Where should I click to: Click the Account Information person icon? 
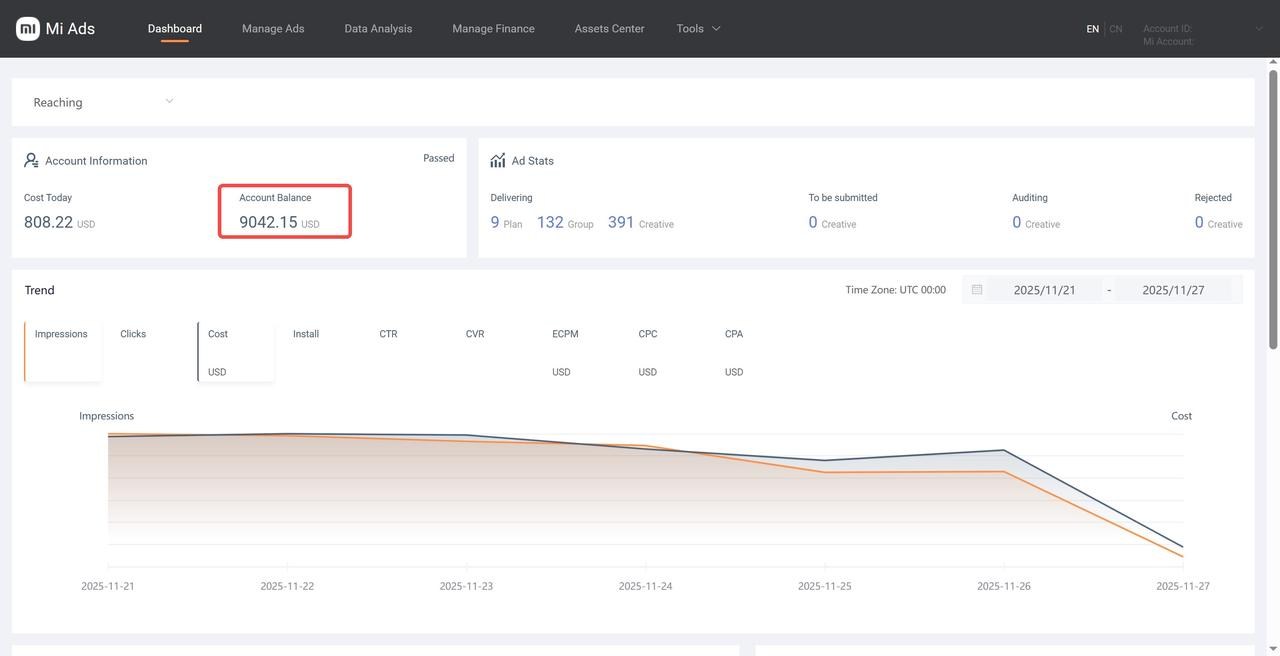click(x=31, y=161)
